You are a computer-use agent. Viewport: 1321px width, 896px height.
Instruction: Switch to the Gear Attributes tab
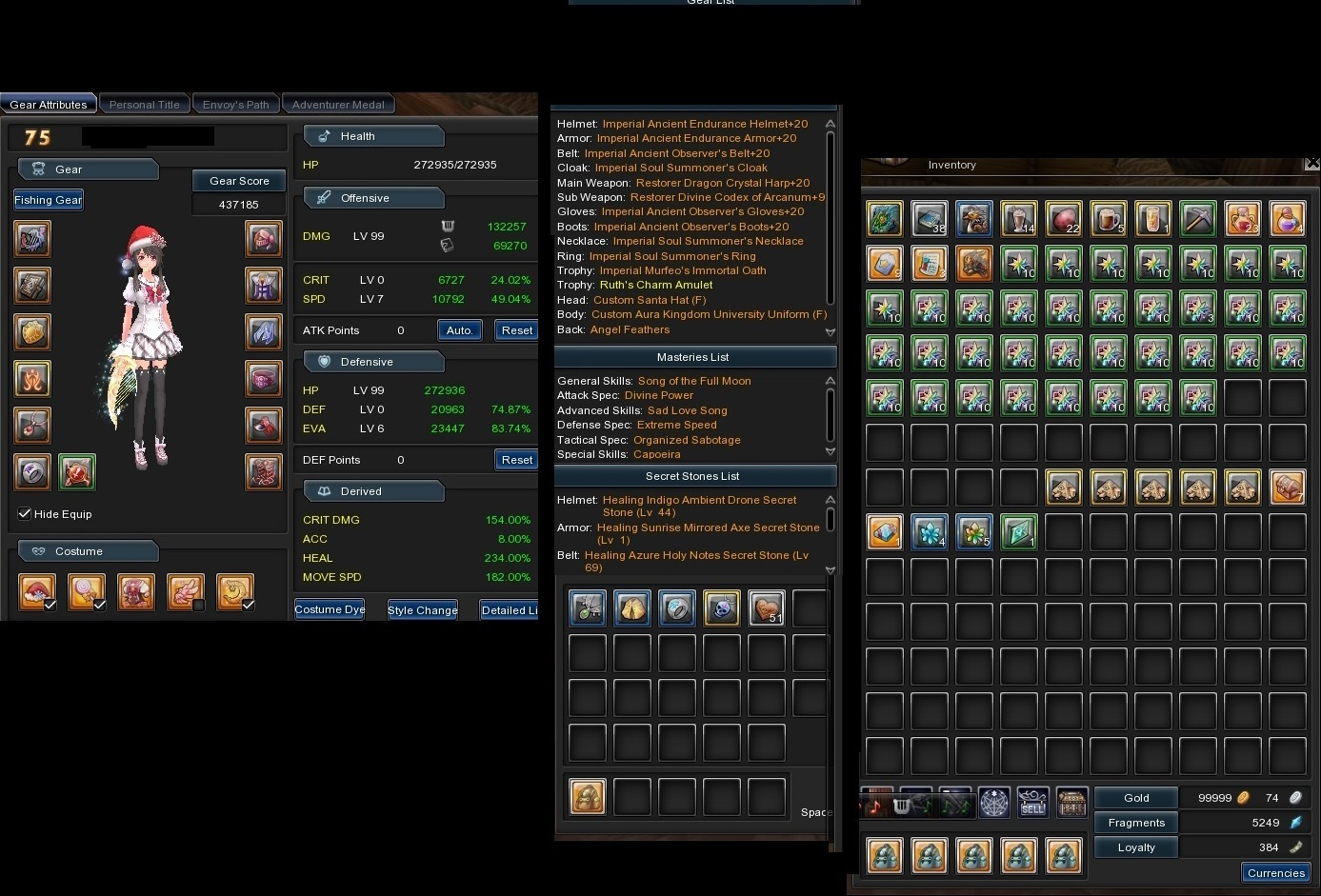[49, 105]
